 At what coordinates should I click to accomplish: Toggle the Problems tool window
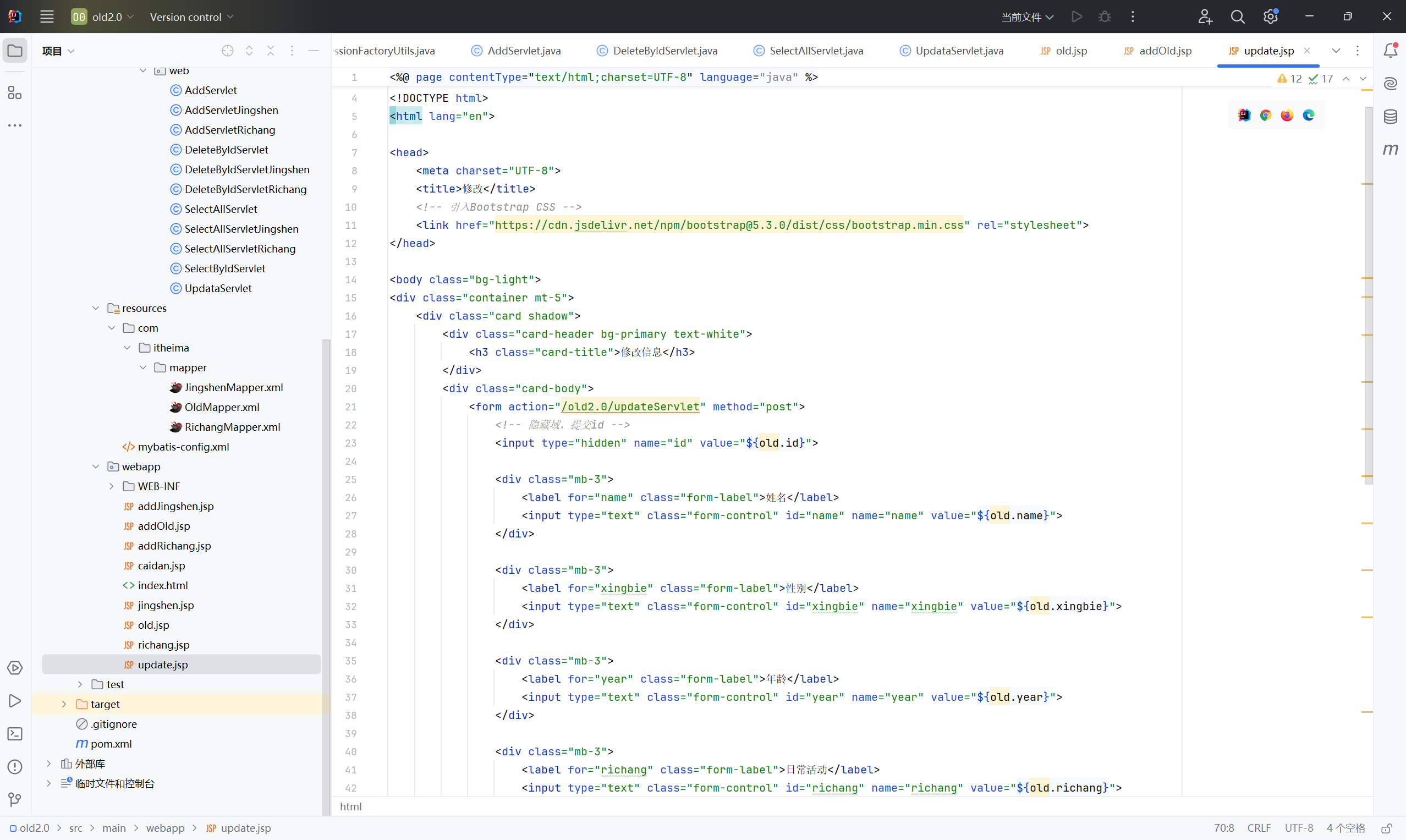coord(15,766)
